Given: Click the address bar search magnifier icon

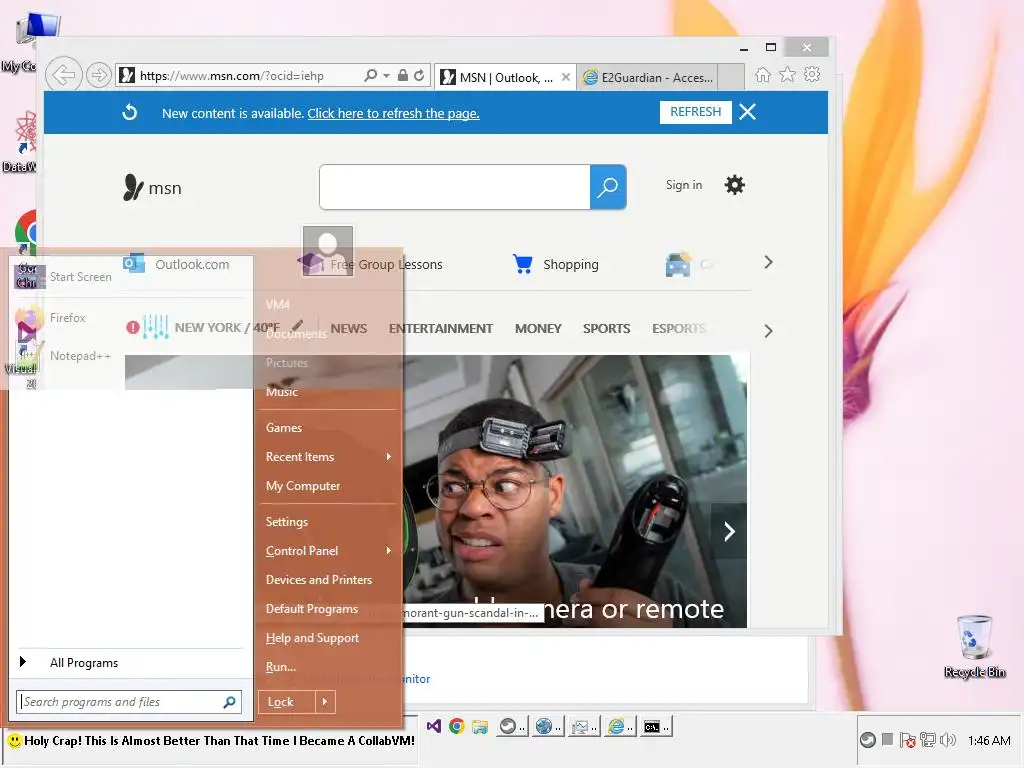Looking at the screenshot, I should click(x=370, y=76).
